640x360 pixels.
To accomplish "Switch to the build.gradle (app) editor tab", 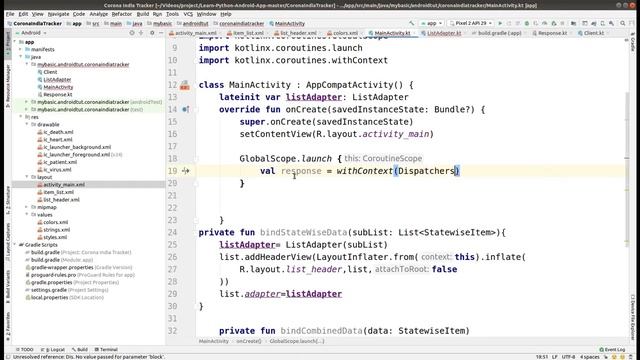I will pos(499,33).
